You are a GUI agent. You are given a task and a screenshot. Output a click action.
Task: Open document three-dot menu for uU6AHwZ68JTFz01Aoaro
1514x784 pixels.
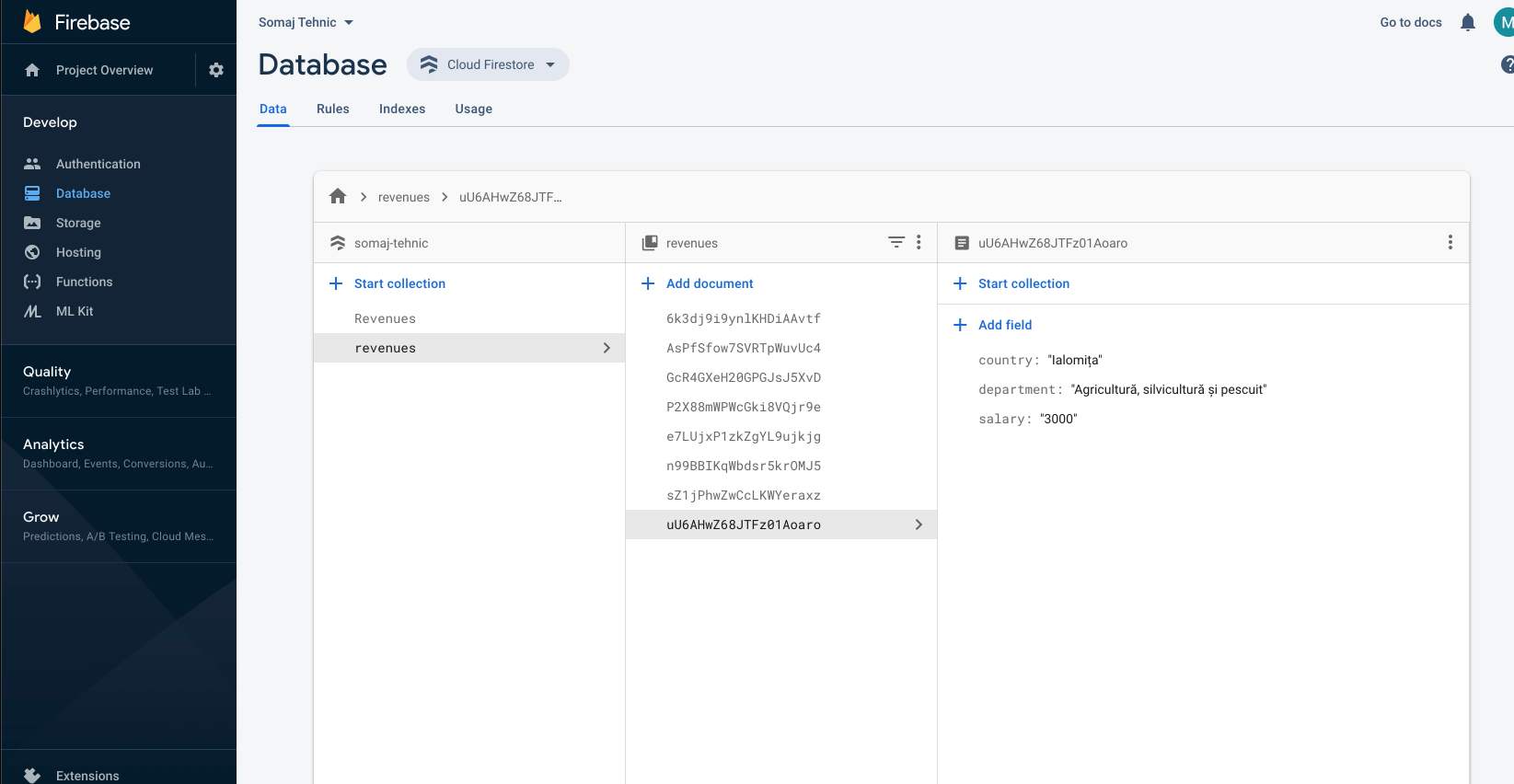click(x=1450, y=242)
